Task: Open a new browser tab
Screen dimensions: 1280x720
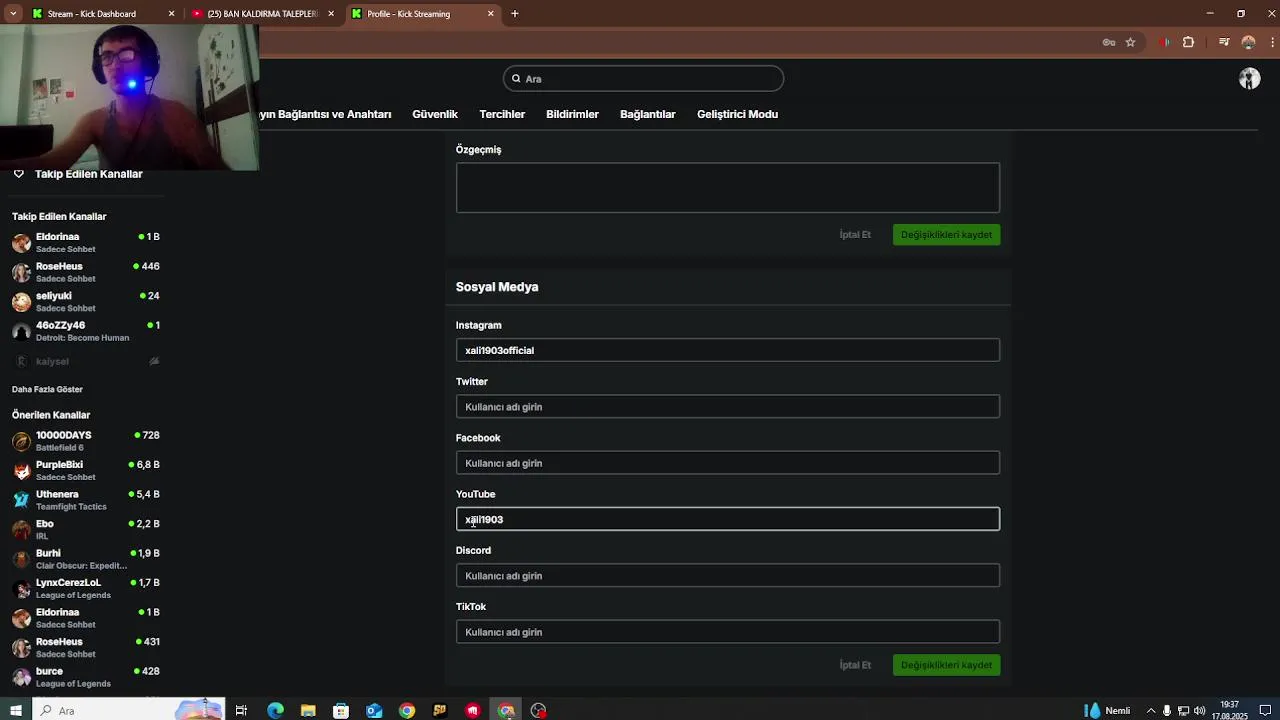Action: [514, 14]
